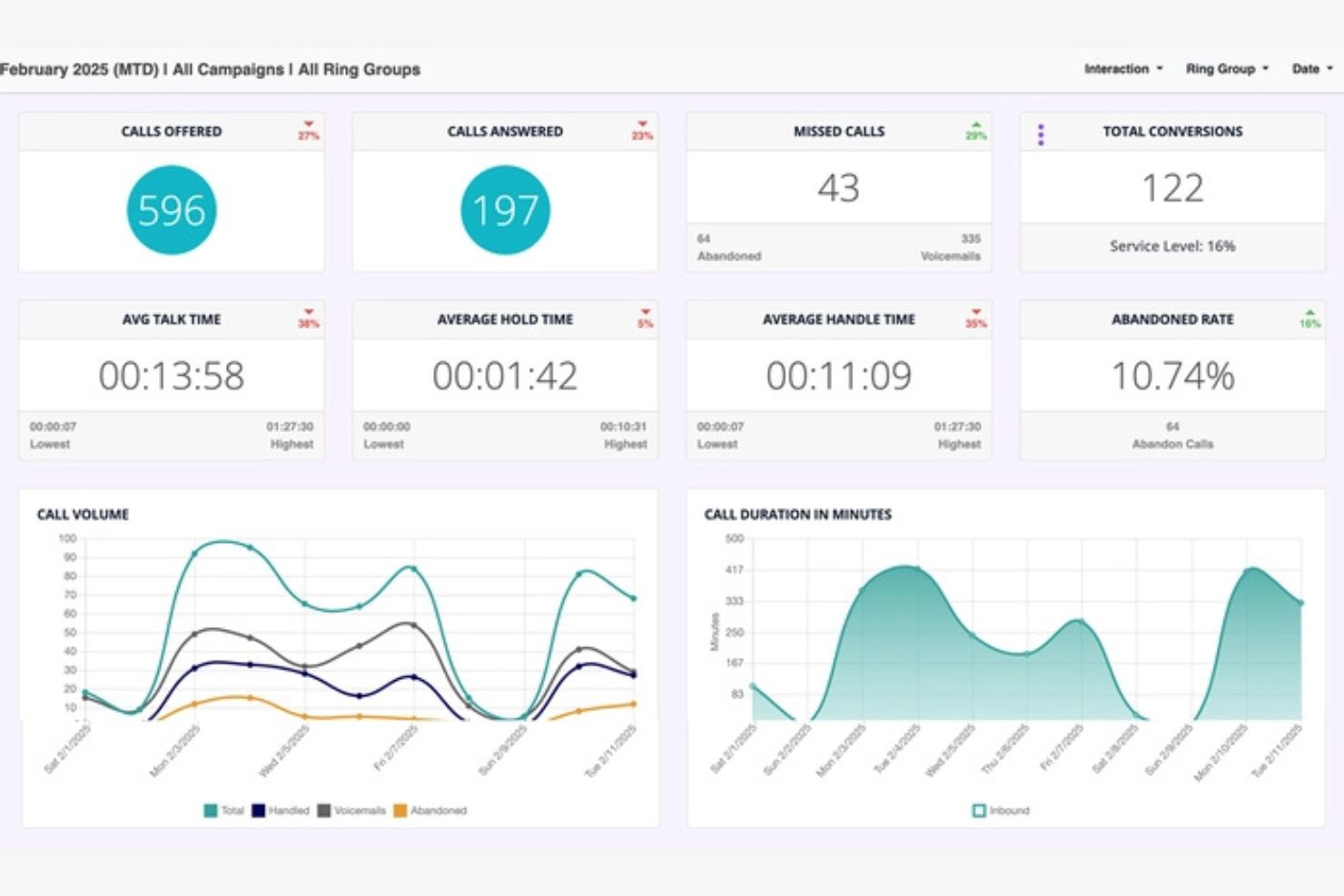Open the three-dot menu on Total Conversions
Viewport: 1344px width, 896px height.
pos(1041,135)
